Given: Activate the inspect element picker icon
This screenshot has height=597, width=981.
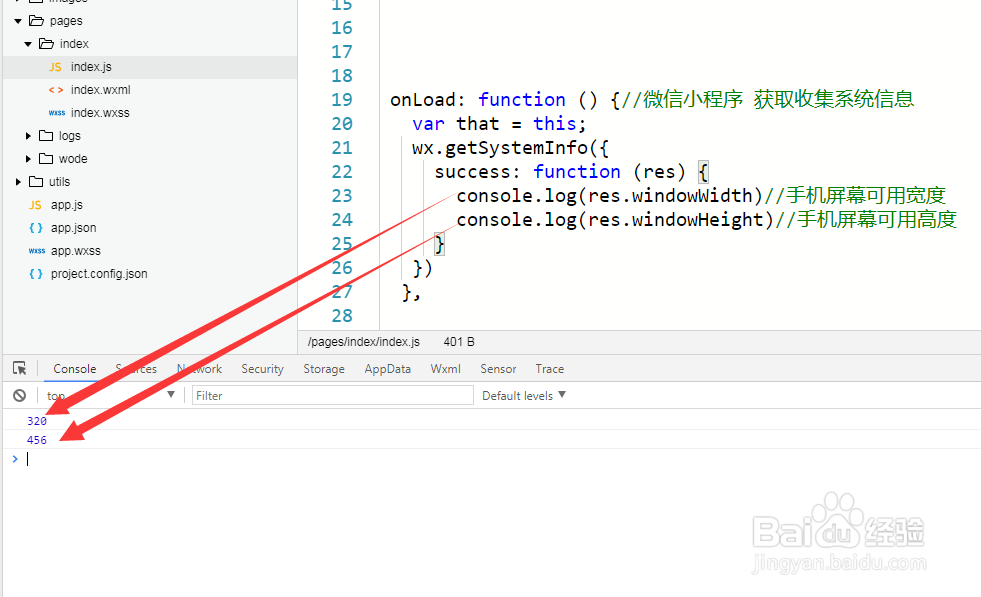Looking at the screenshot, I should [19, 368].
